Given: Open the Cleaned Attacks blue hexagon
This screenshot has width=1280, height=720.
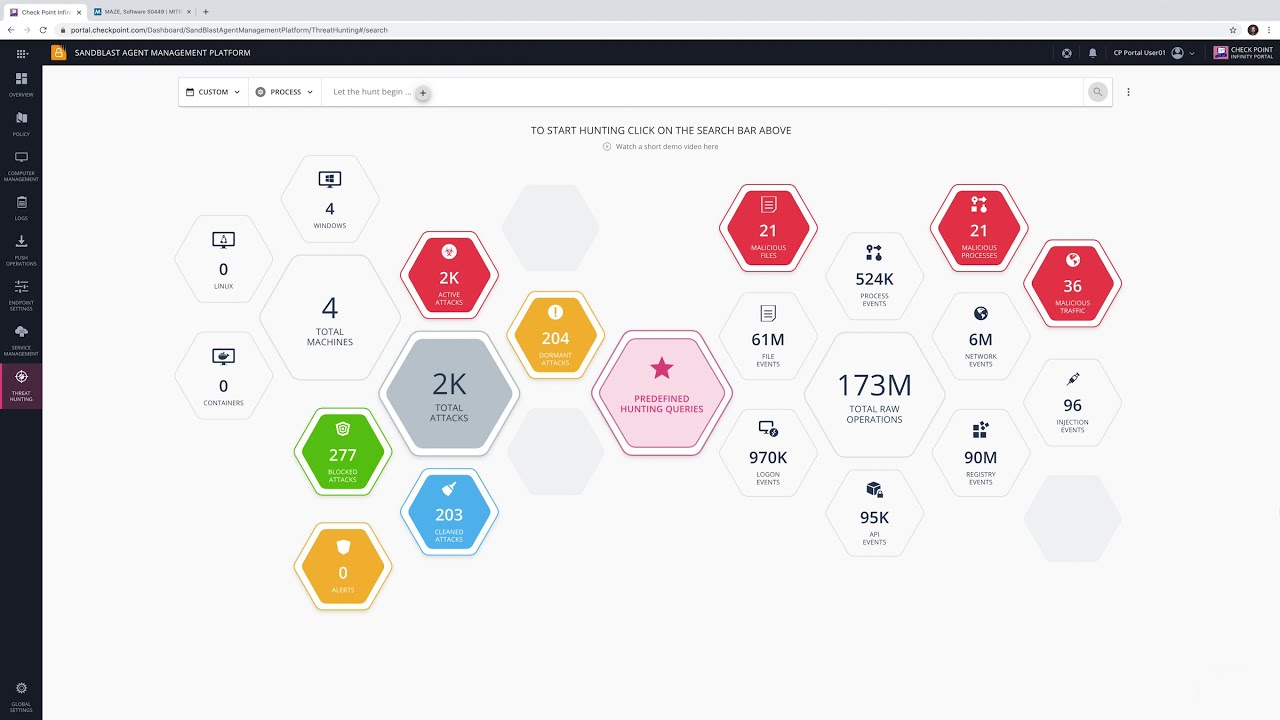Looking at the screenshot, I should pyautogui.click(x=449, y=512).
